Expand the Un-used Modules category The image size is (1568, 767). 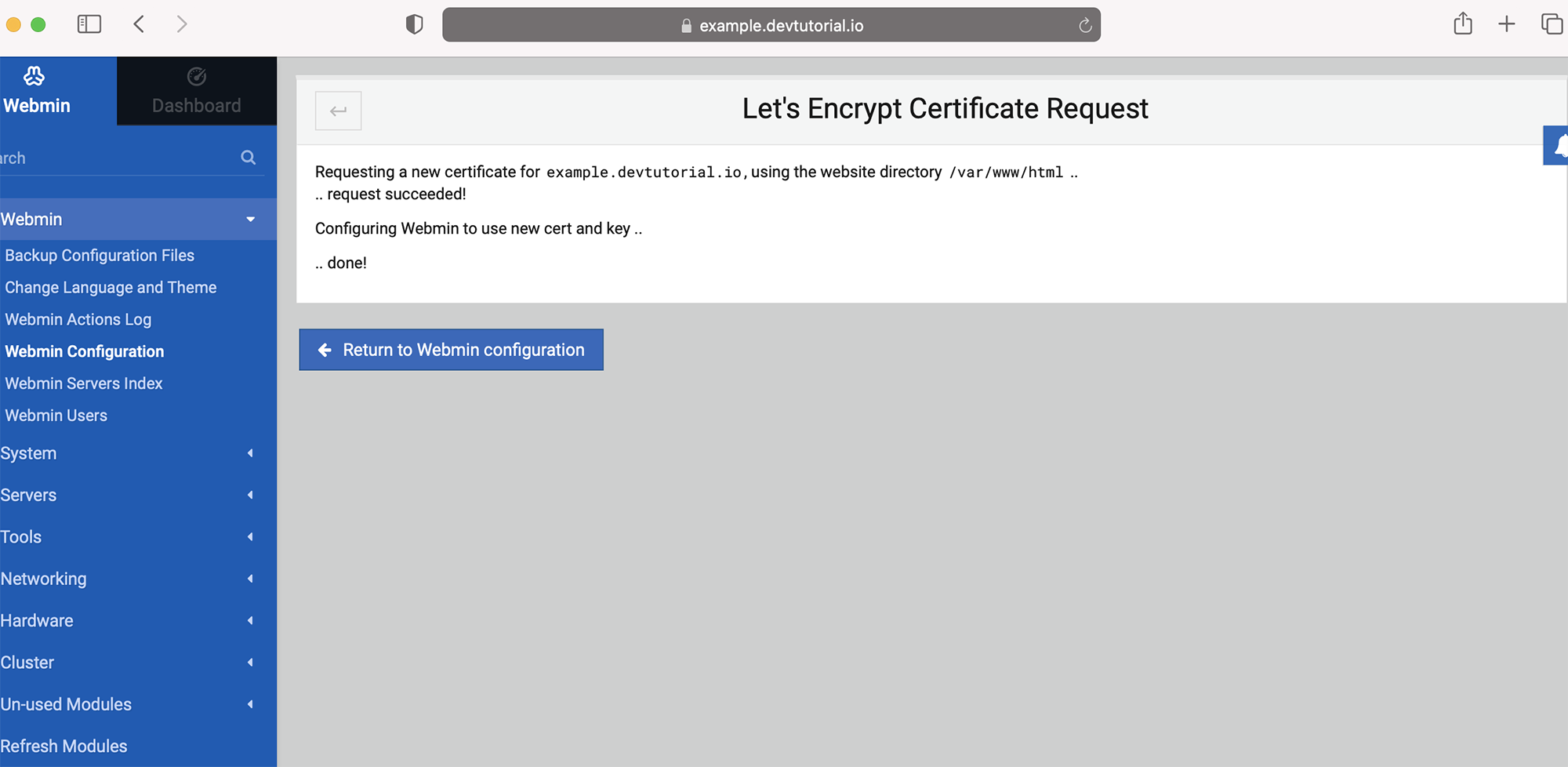tap(138, 704)
